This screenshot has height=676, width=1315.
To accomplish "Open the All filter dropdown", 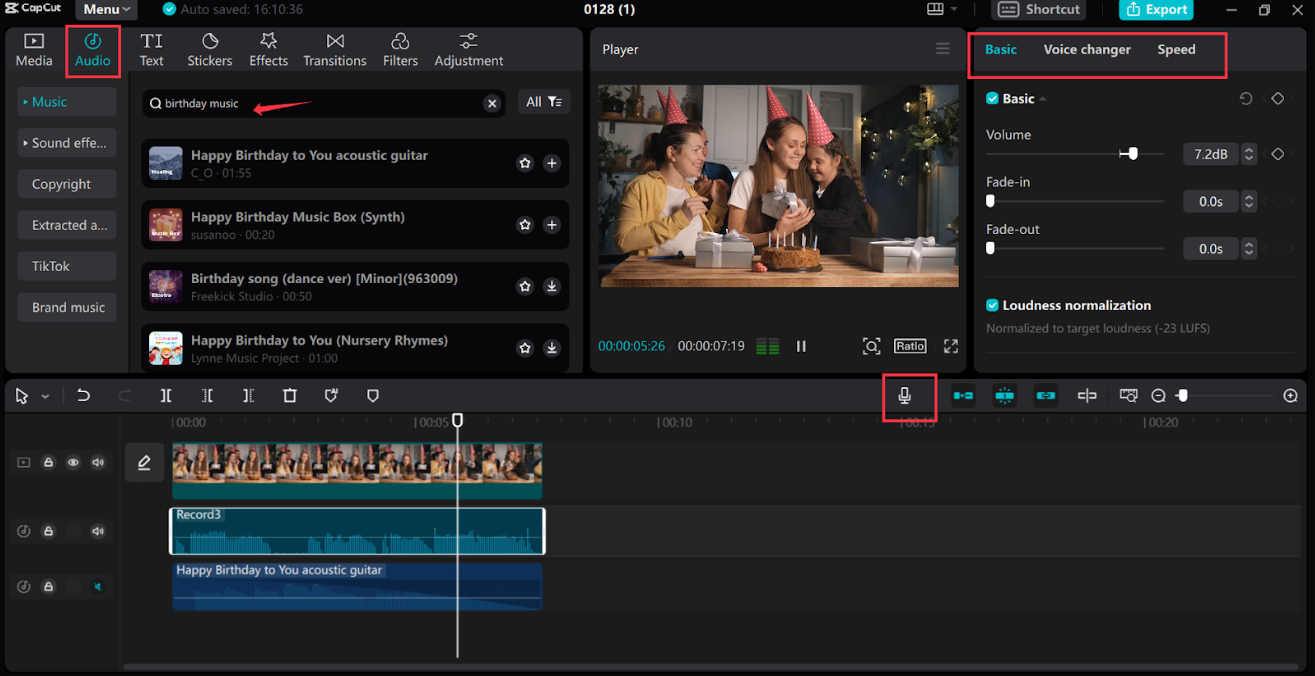I will pyautogui.click(x=544, y=102).
